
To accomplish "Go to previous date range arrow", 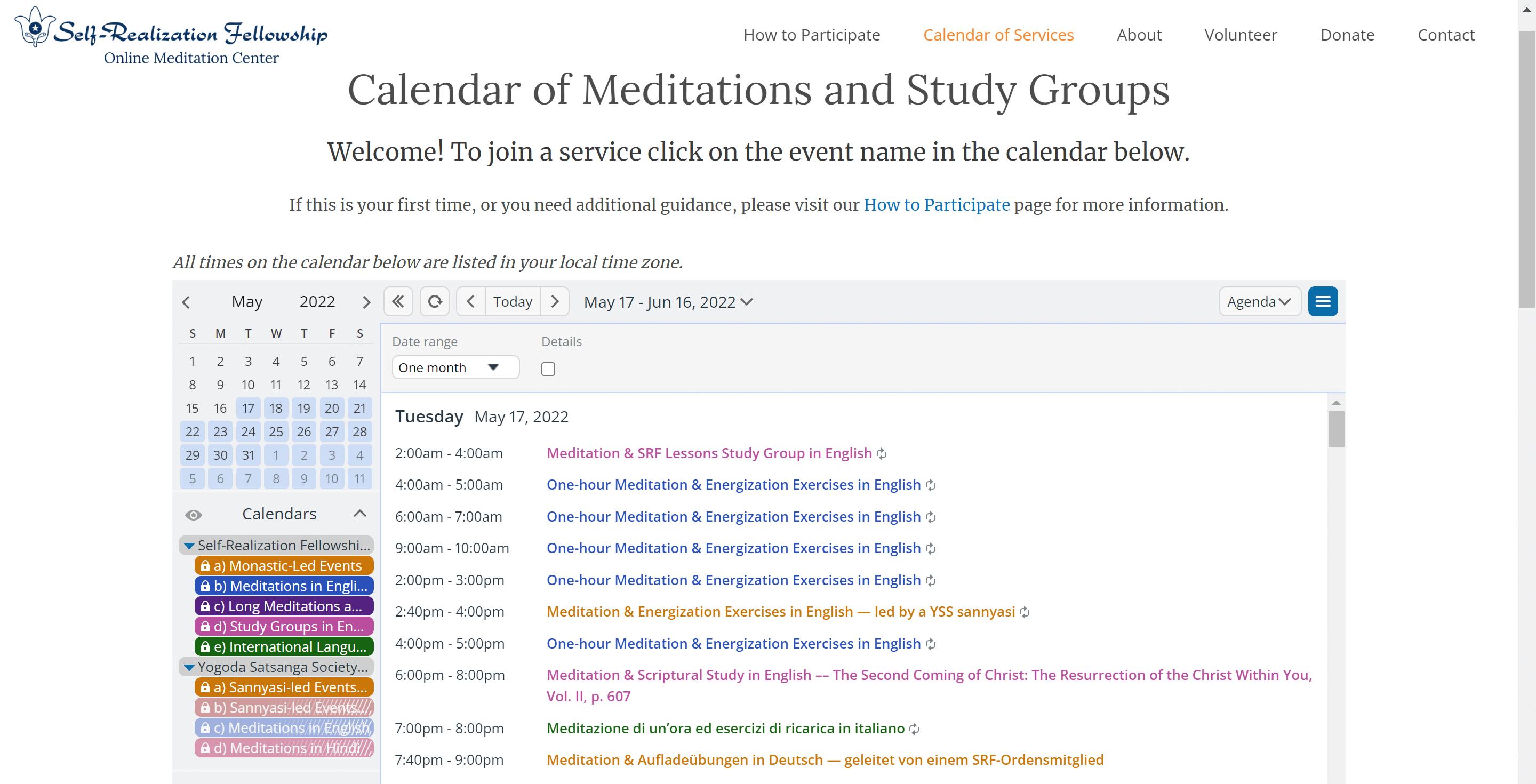I will 470,302.
